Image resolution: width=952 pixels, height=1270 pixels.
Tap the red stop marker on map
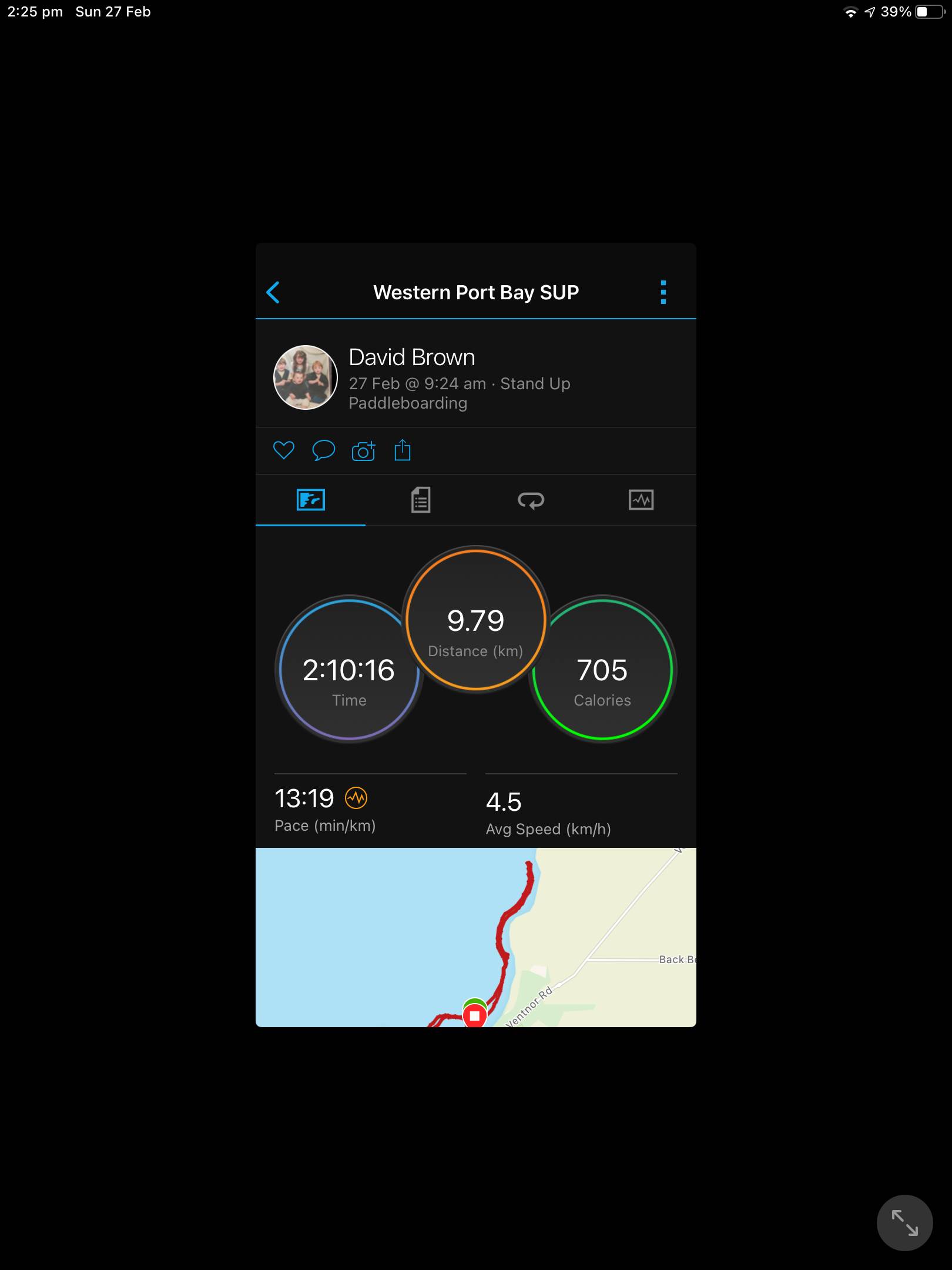[x=475, y=1015]
